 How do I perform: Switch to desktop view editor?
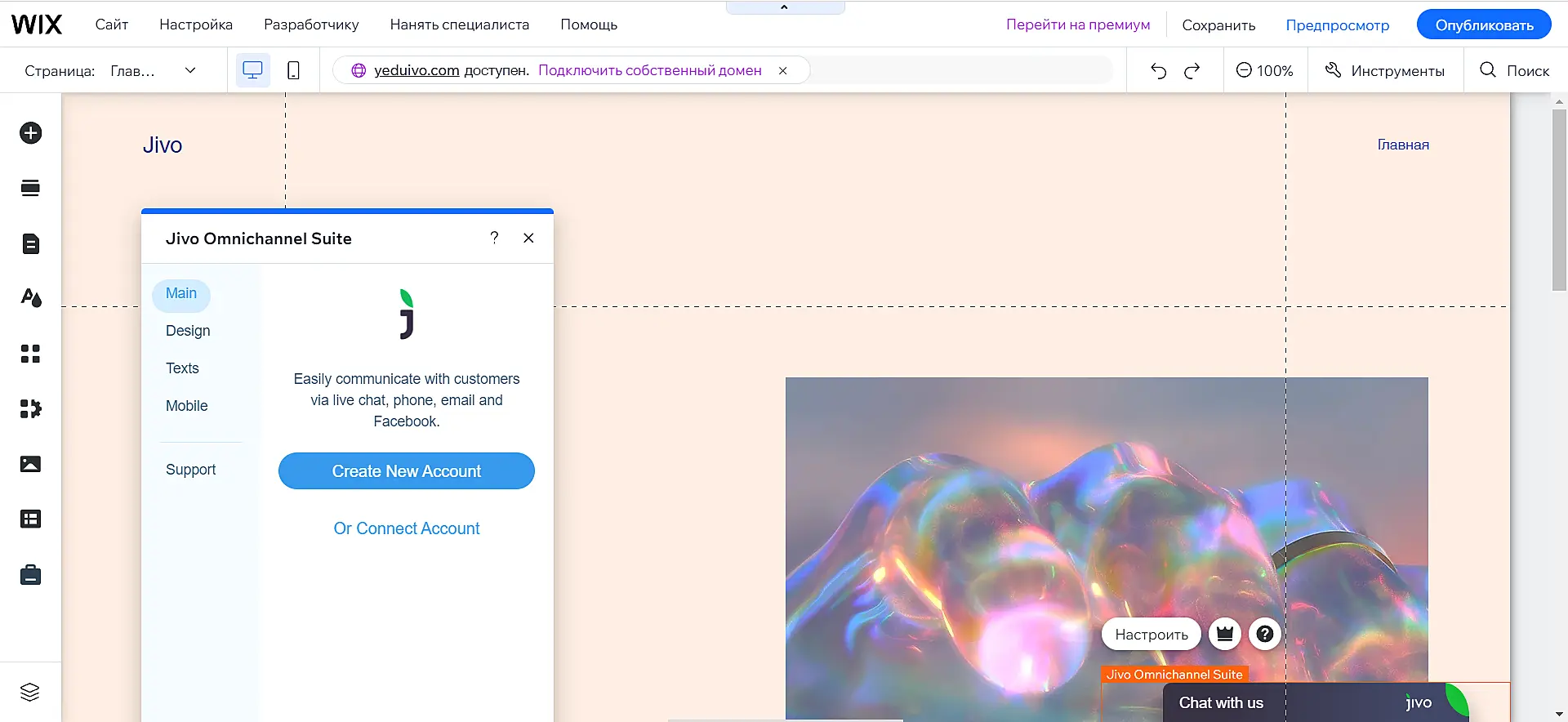click(x=252, y=70)
